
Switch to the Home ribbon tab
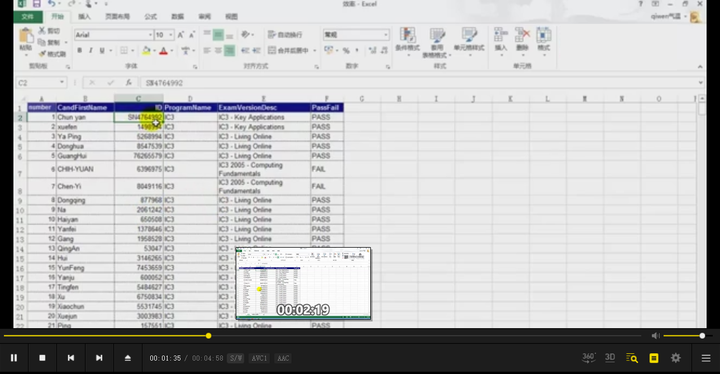[57, 17]
